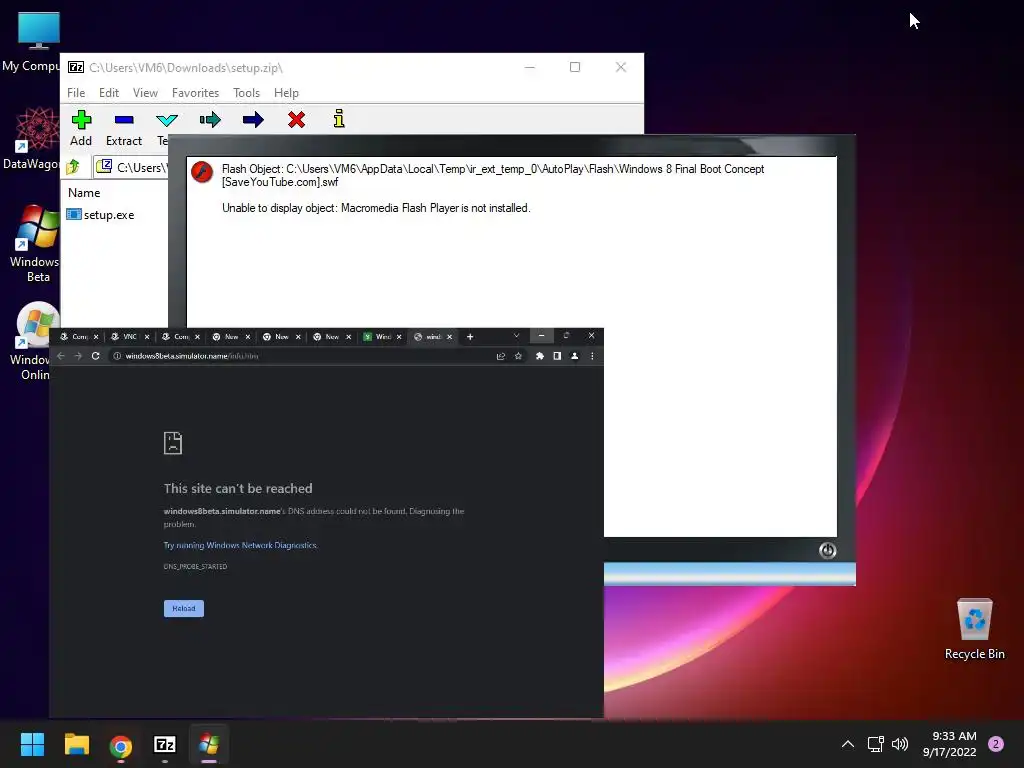The image size is (1024, 768).
Task: Click the network tray icon
Action: [875, 744]
